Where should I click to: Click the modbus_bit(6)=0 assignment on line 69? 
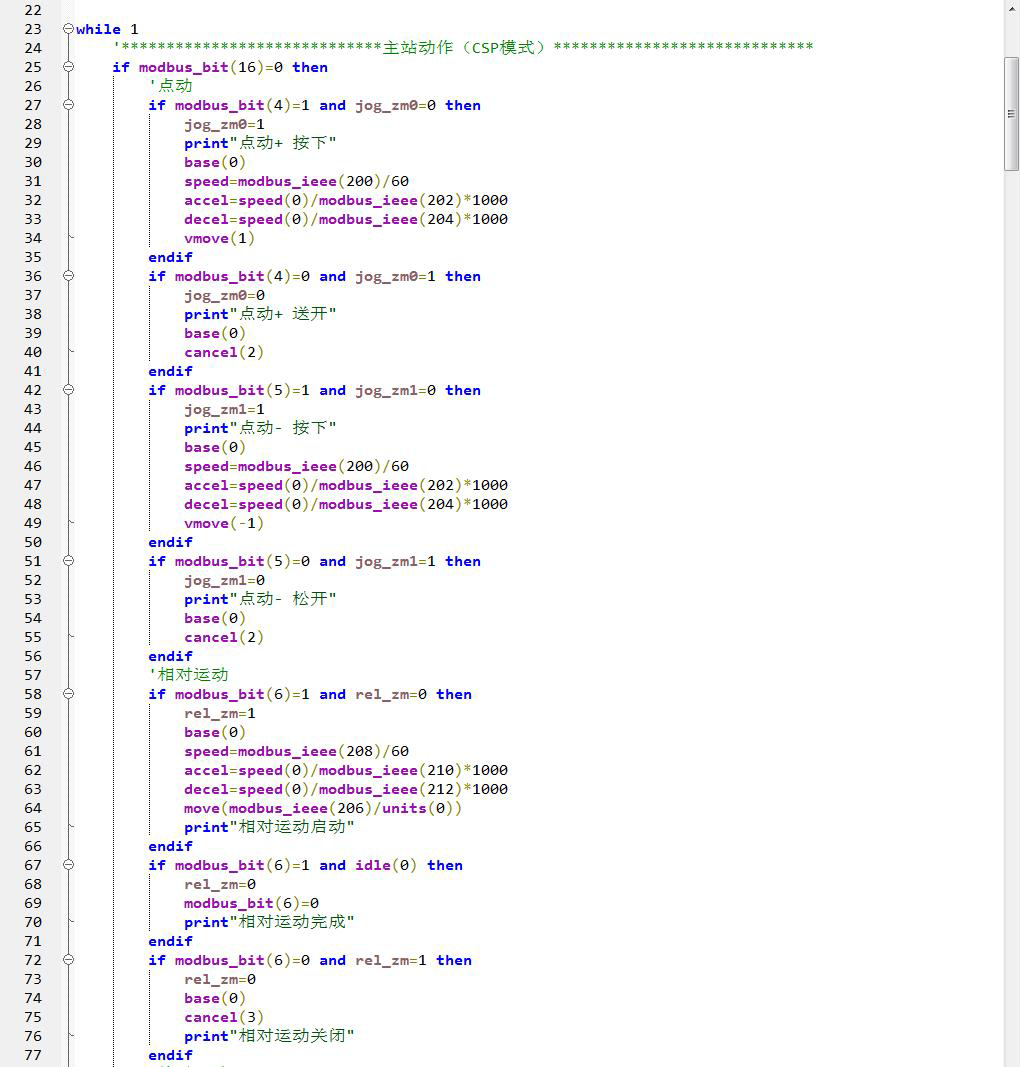pos(251,903)
